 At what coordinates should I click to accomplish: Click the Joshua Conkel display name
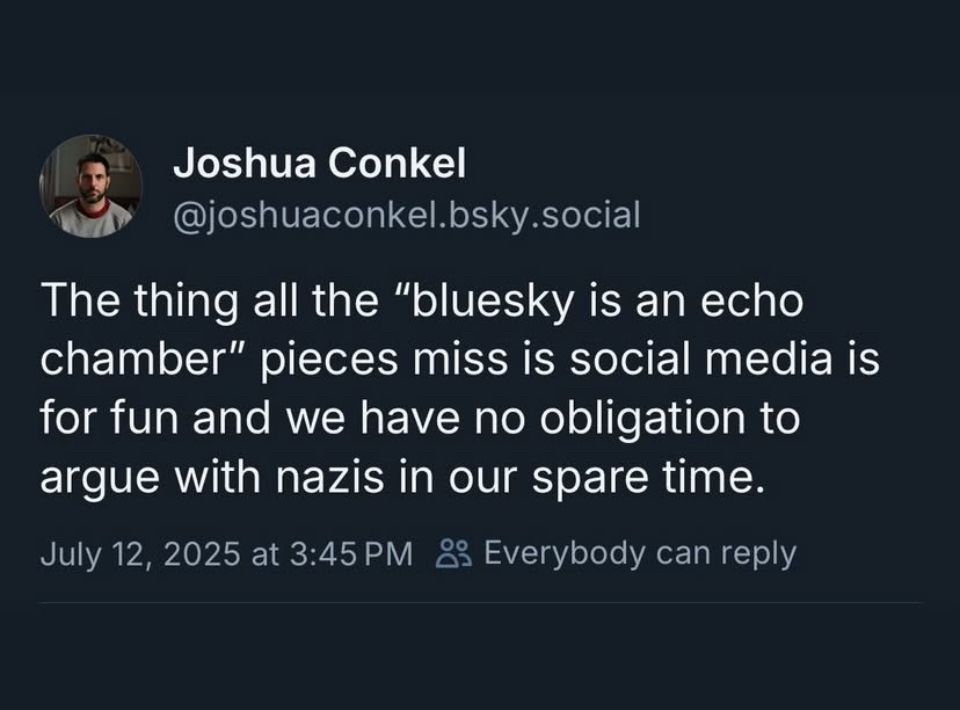coord(320,163)
